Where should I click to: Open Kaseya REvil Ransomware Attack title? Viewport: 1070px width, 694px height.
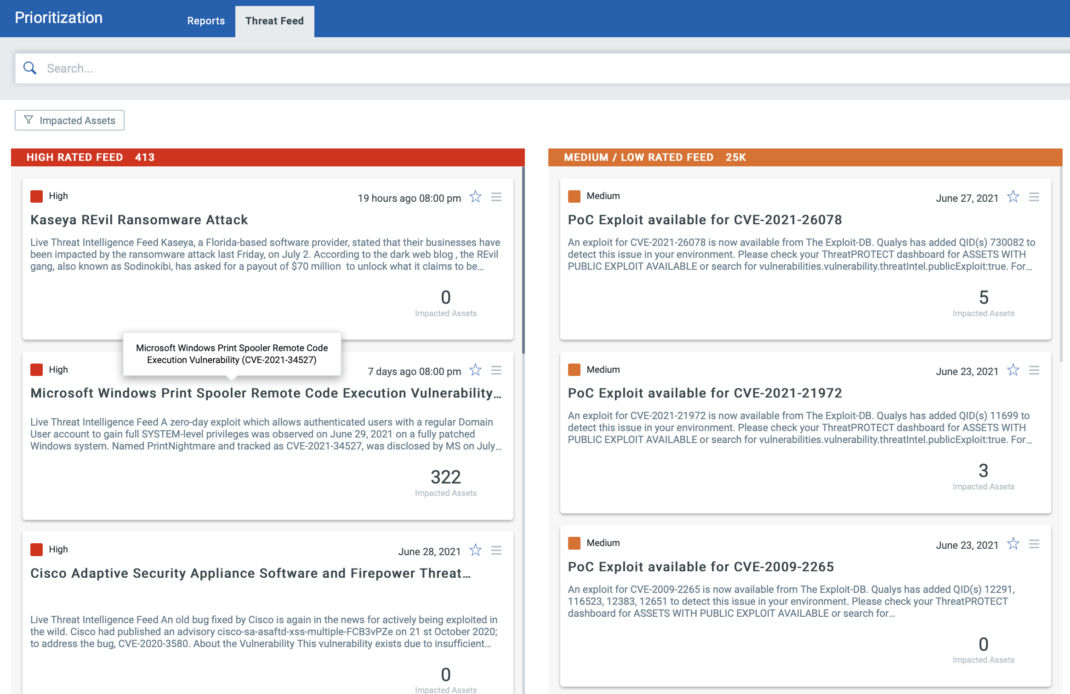[x=139, y=220]
